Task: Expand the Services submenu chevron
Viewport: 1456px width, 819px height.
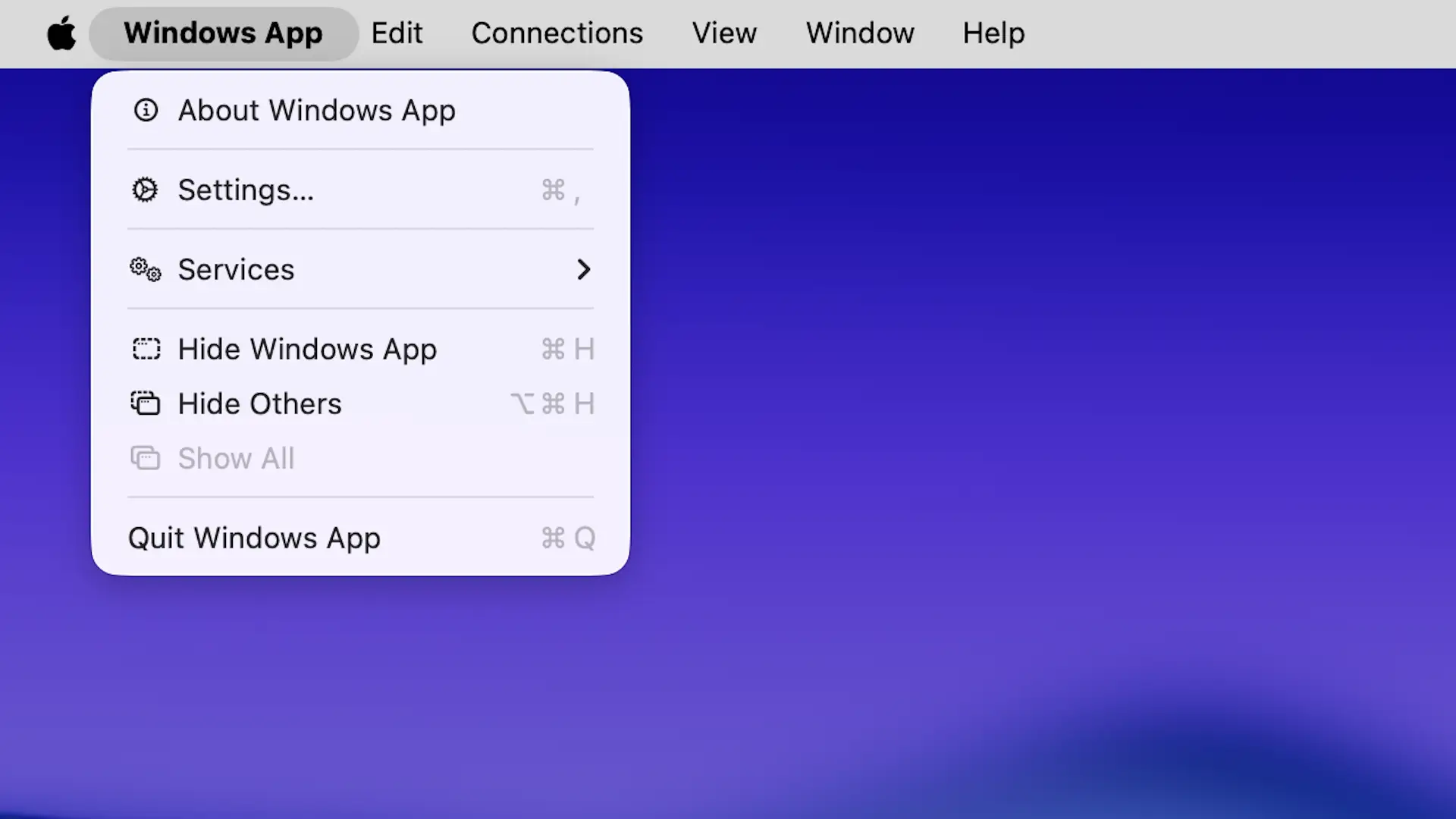Action: (583, 269)
